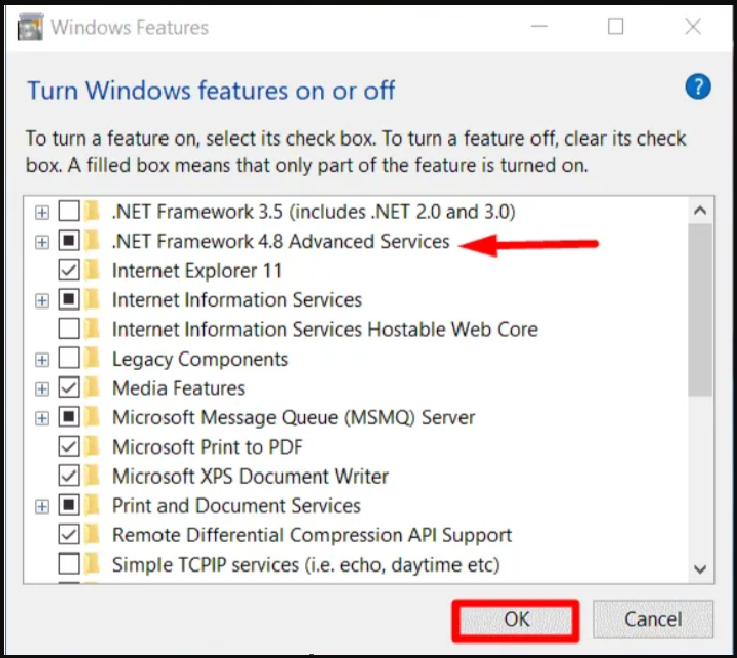
Task: Click the blue help question mark icon
Action: pos(697,87)
